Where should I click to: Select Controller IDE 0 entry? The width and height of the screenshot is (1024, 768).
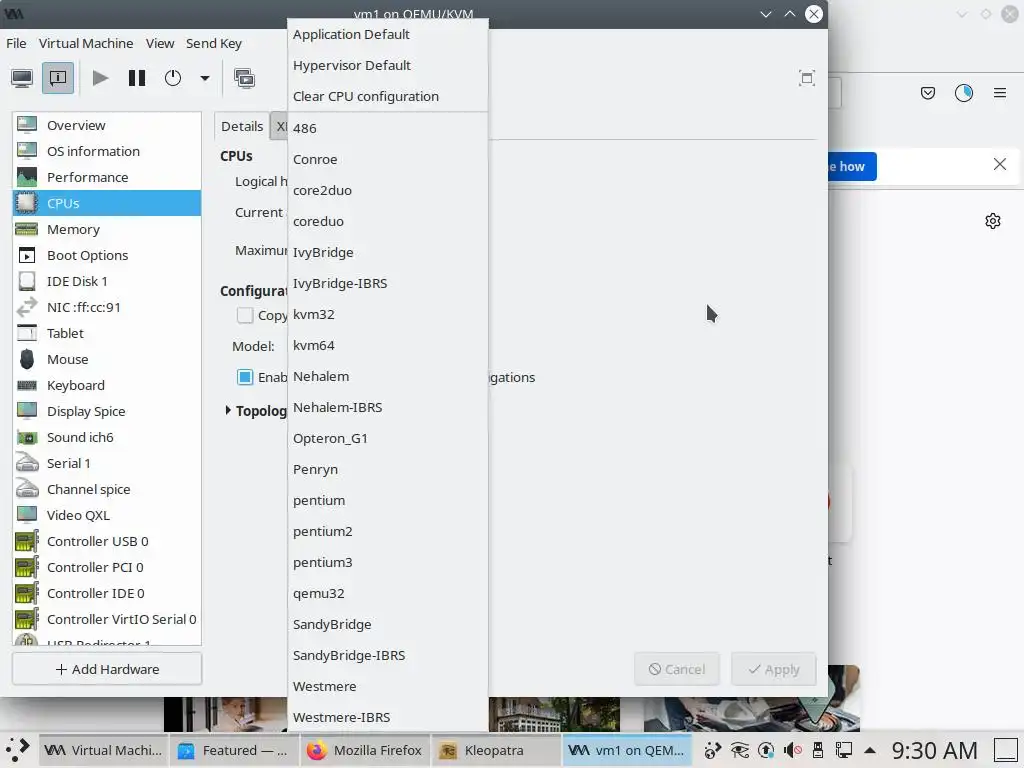(x=107, y=594)
